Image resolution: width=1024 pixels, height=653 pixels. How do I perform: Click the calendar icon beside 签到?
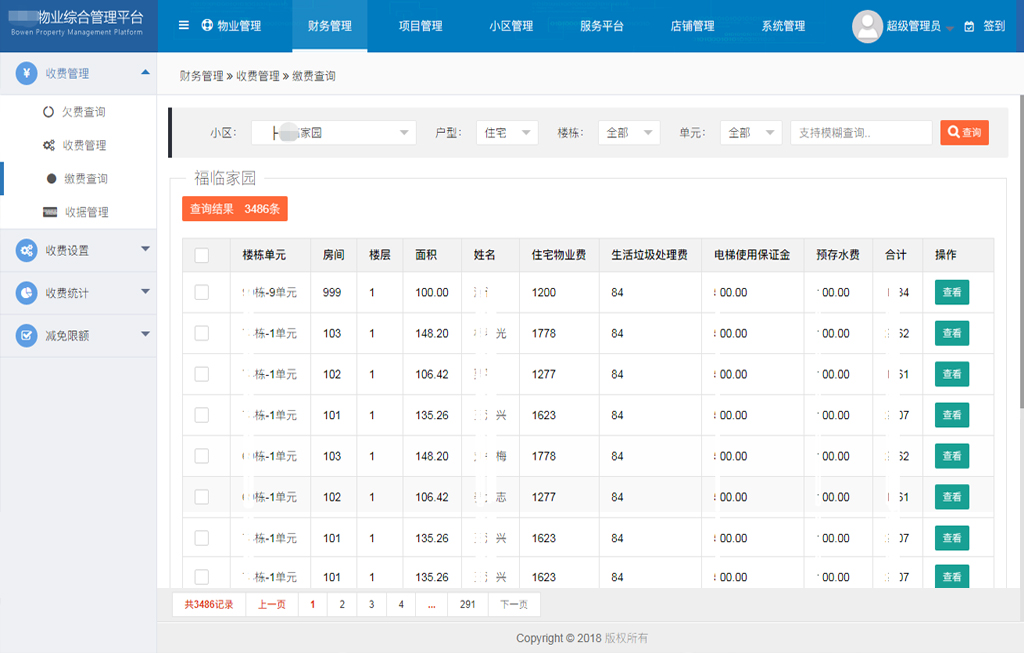coord(969,27)
